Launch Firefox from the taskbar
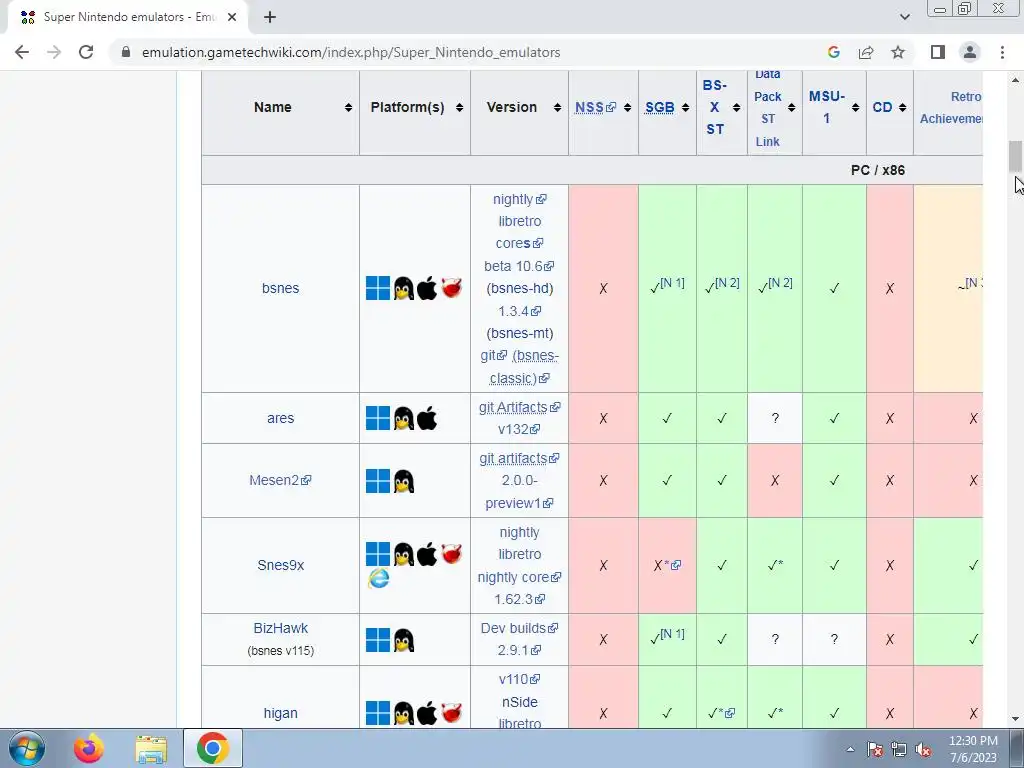Screen dimensions: 1024x768 pyautogui.click(x=89, y=748)
